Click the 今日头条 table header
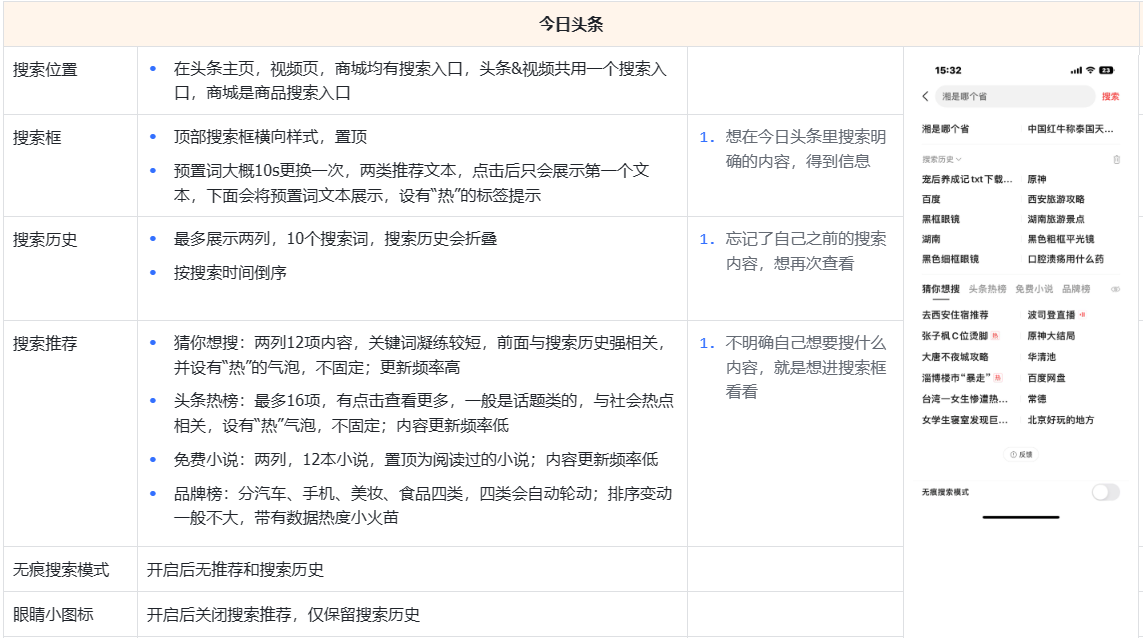The width and height of the screenshot is (1143, 638). coord(571,24)
